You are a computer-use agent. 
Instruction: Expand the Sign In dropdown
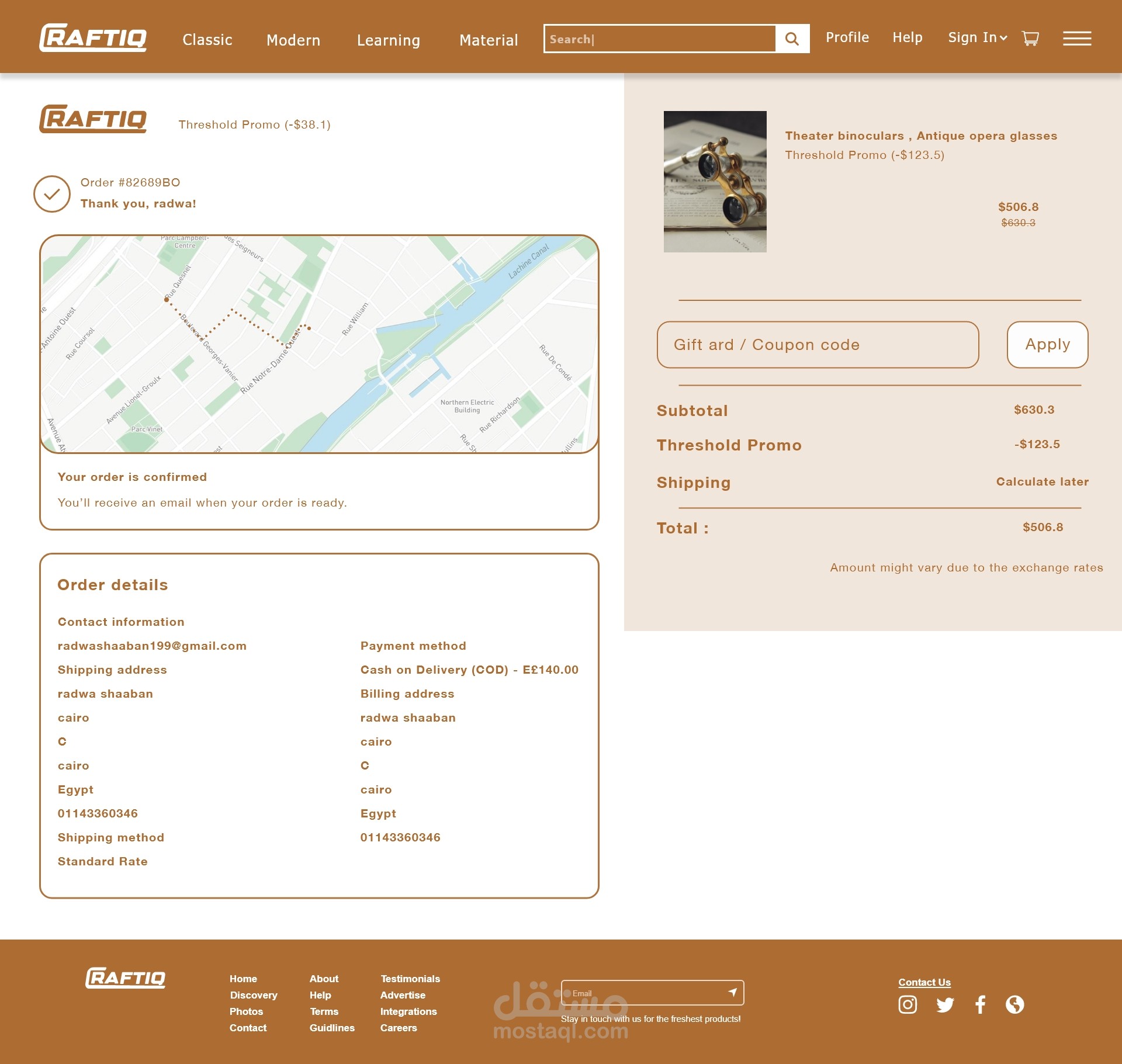pos(977,38)
